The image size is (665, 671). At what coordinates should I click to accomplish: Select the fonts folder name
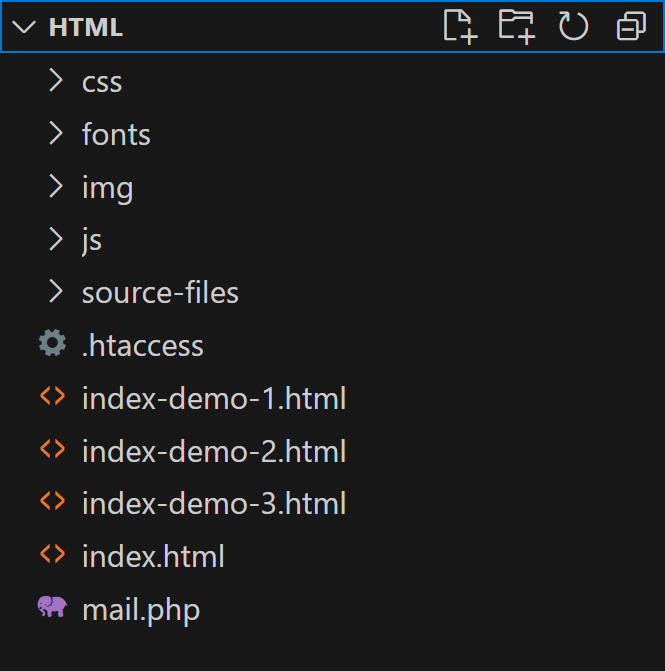coord(116,134)
